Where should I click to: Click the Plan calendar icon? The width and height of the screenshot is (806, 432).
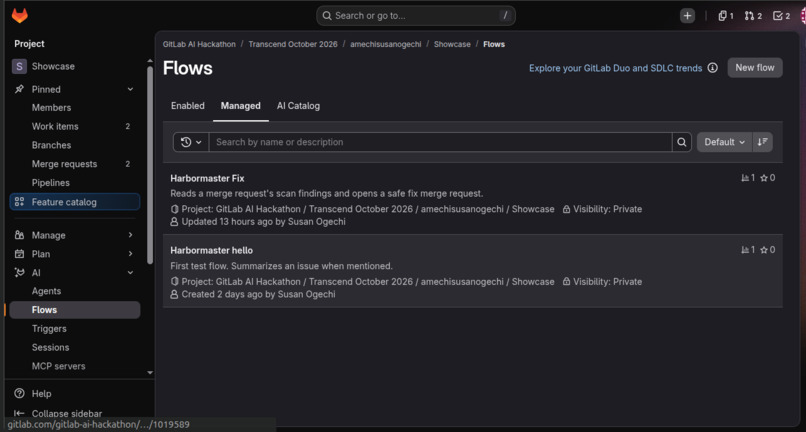tap(19, 254)
